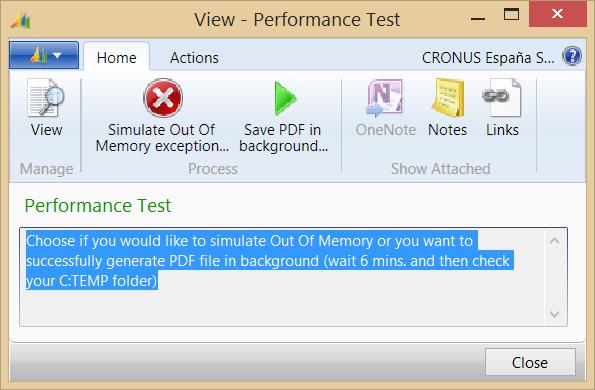Image resolution: width=595 pixels, height=390 pixels.
Task: Click the CRONUS España company name
Action: [x=488, y=58]
